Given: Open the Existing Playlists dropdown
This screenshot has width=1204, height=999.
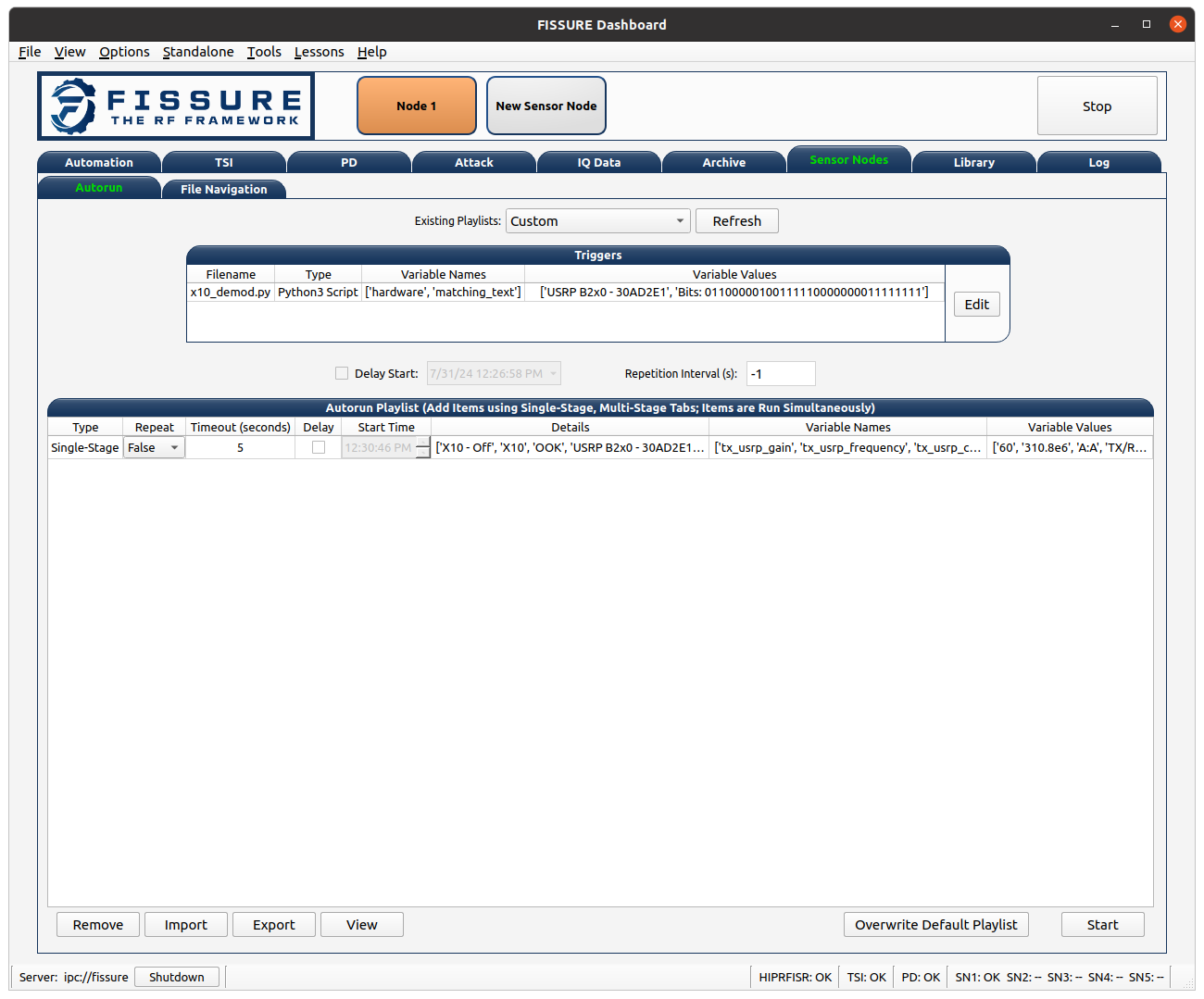Looking at the screenshot, I should [x=598, y=221].
